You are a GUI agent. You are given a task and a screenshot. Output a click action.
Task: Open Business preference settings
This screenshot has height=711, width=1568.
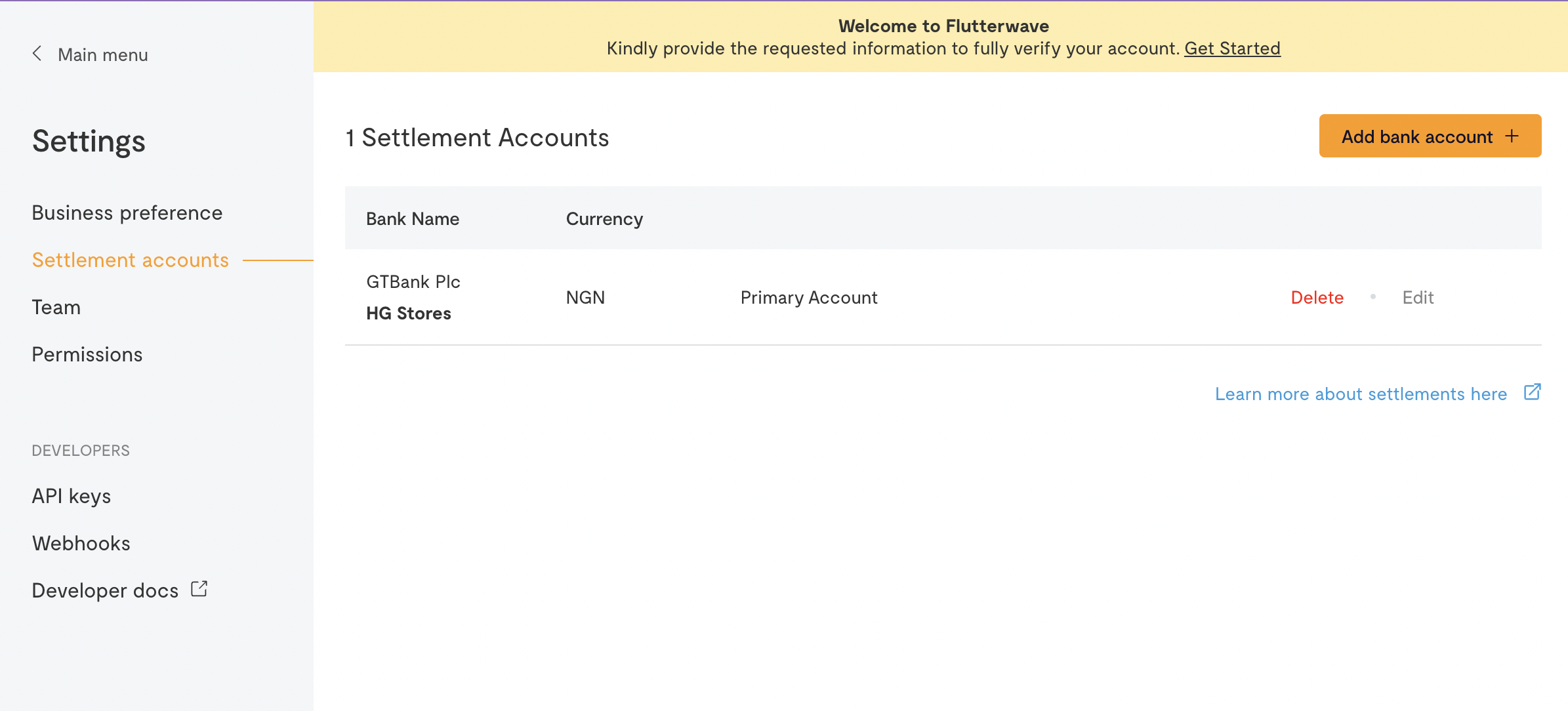point(127,213)
